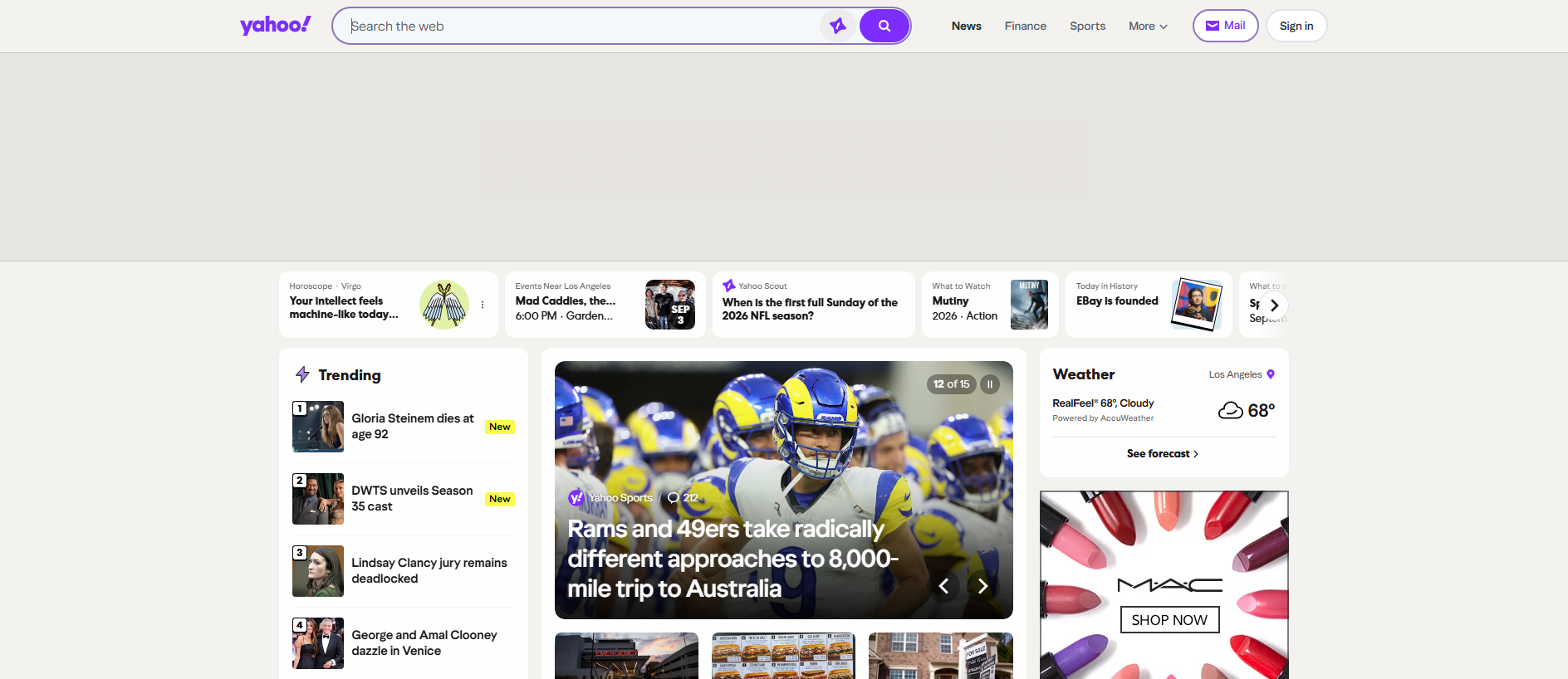1568x679 pixels.
Task: Show next cards in the carousel strip
Action: pyautogui.click(x=1274, y=305)
